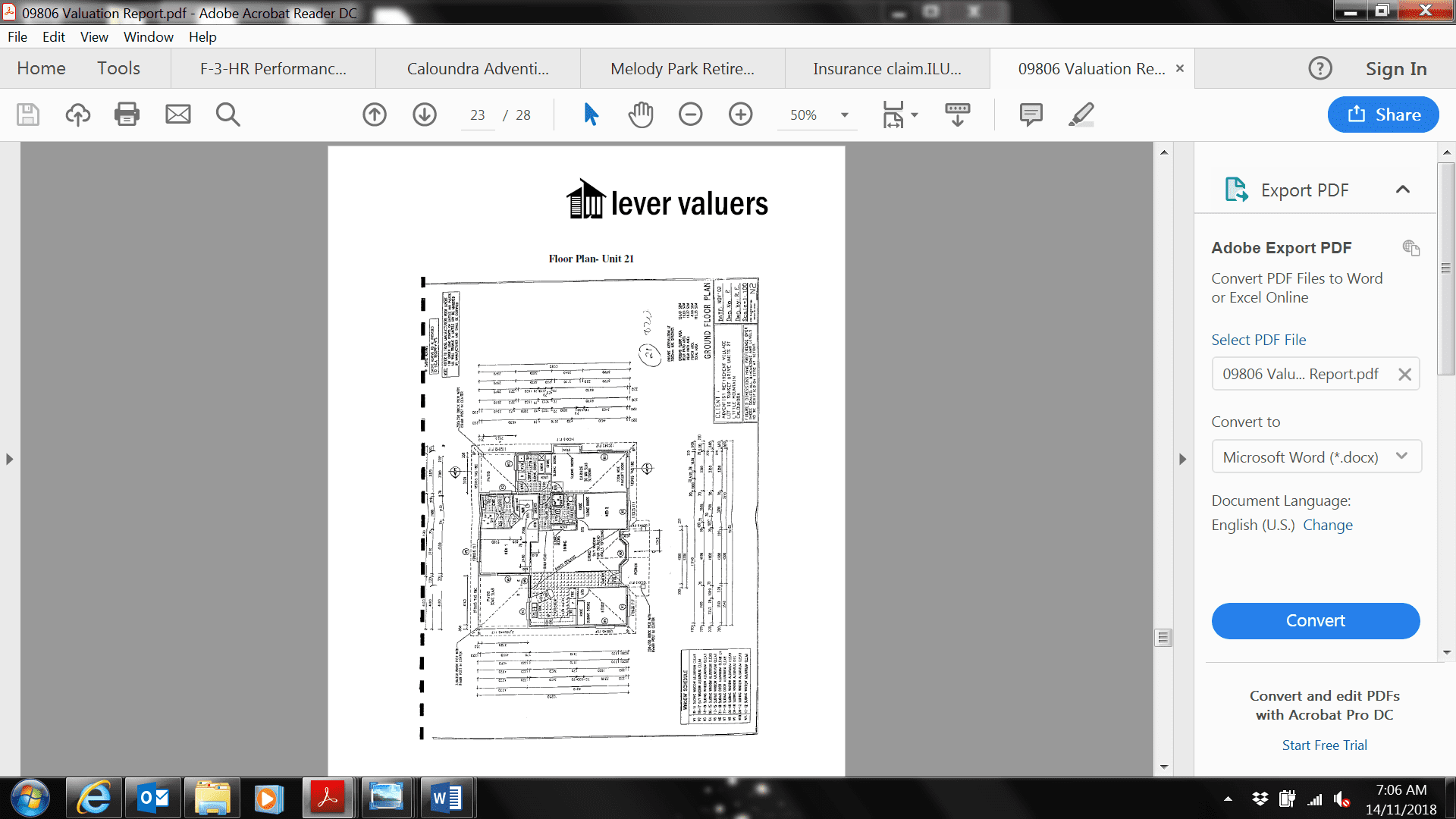Open the Window menu
Screen dimensions: 1456x819
(148, 36)
